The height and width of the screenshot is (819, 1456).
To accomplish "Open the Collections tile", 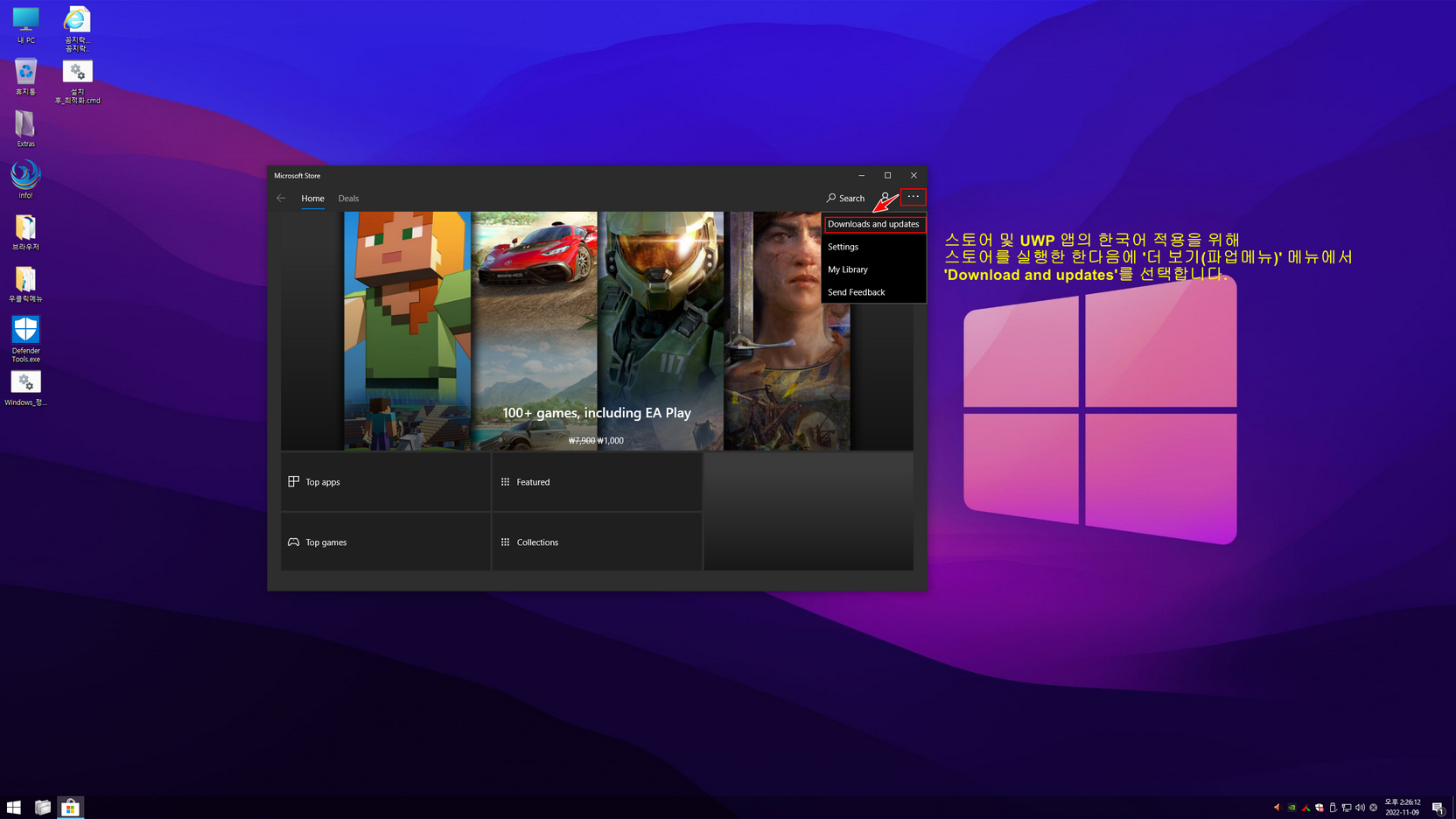I will click(597, 542).
